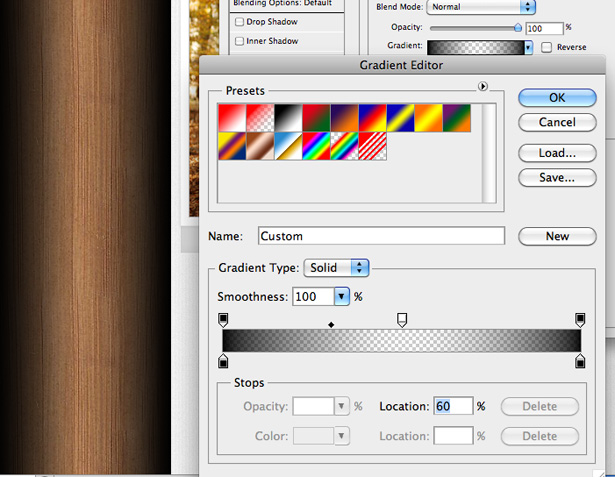Choose the Spectrum rainbow preset

pyautogui.click(x=316, y=146)
